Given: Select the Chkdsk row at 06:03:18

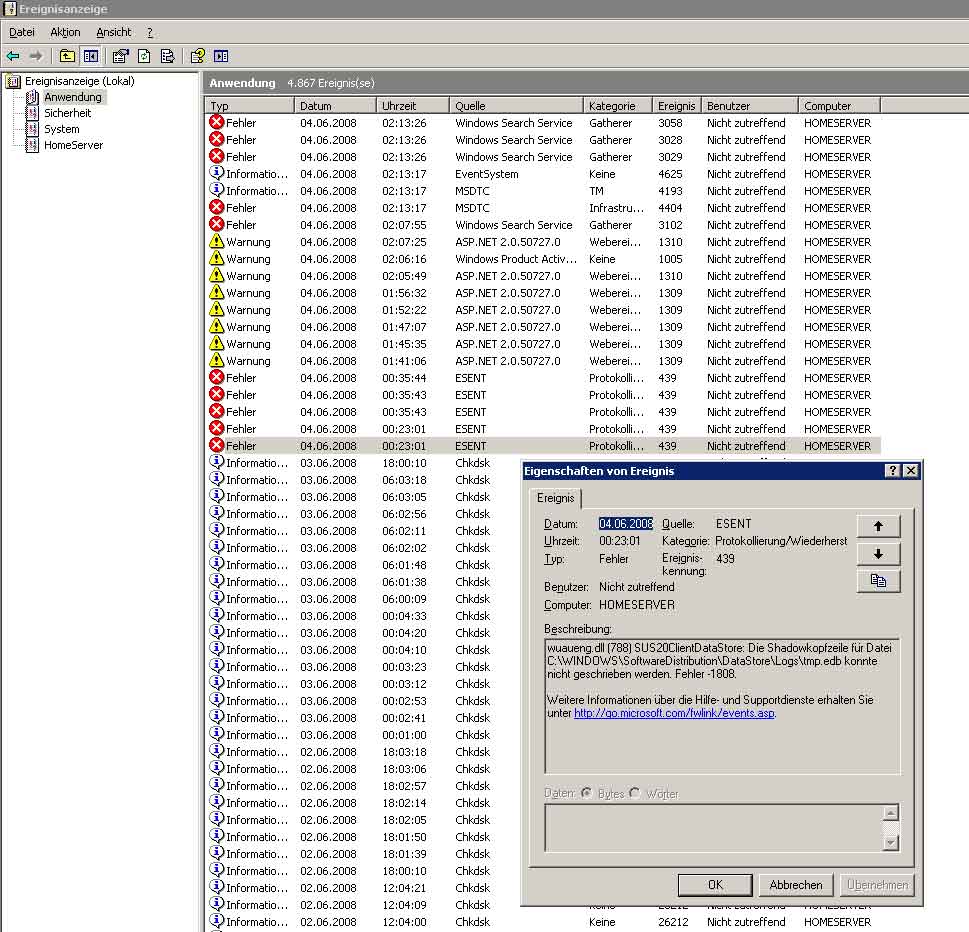Looking at the screenshot, I should coord(365,480).
